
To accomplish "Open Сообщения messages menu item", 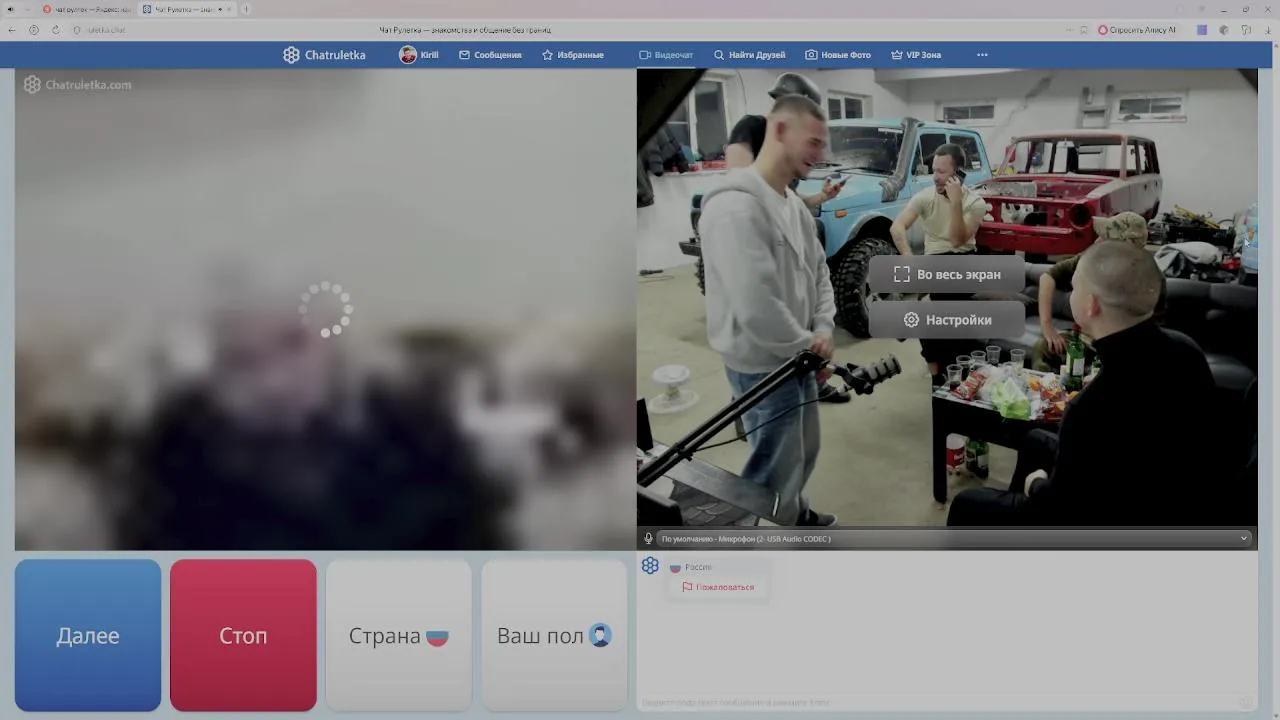I will [490, 55].
